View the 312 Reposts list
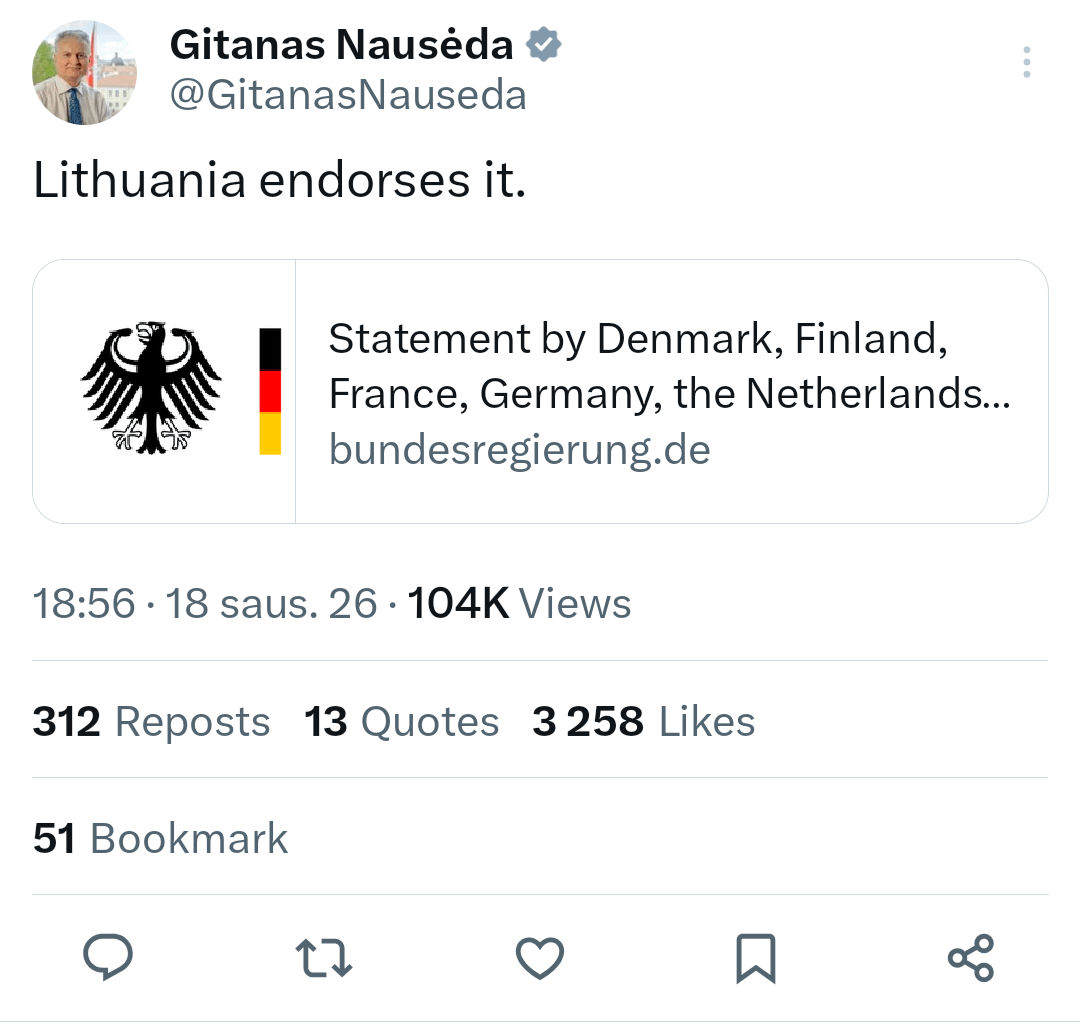1080x1024 pixels. (151, 721)
